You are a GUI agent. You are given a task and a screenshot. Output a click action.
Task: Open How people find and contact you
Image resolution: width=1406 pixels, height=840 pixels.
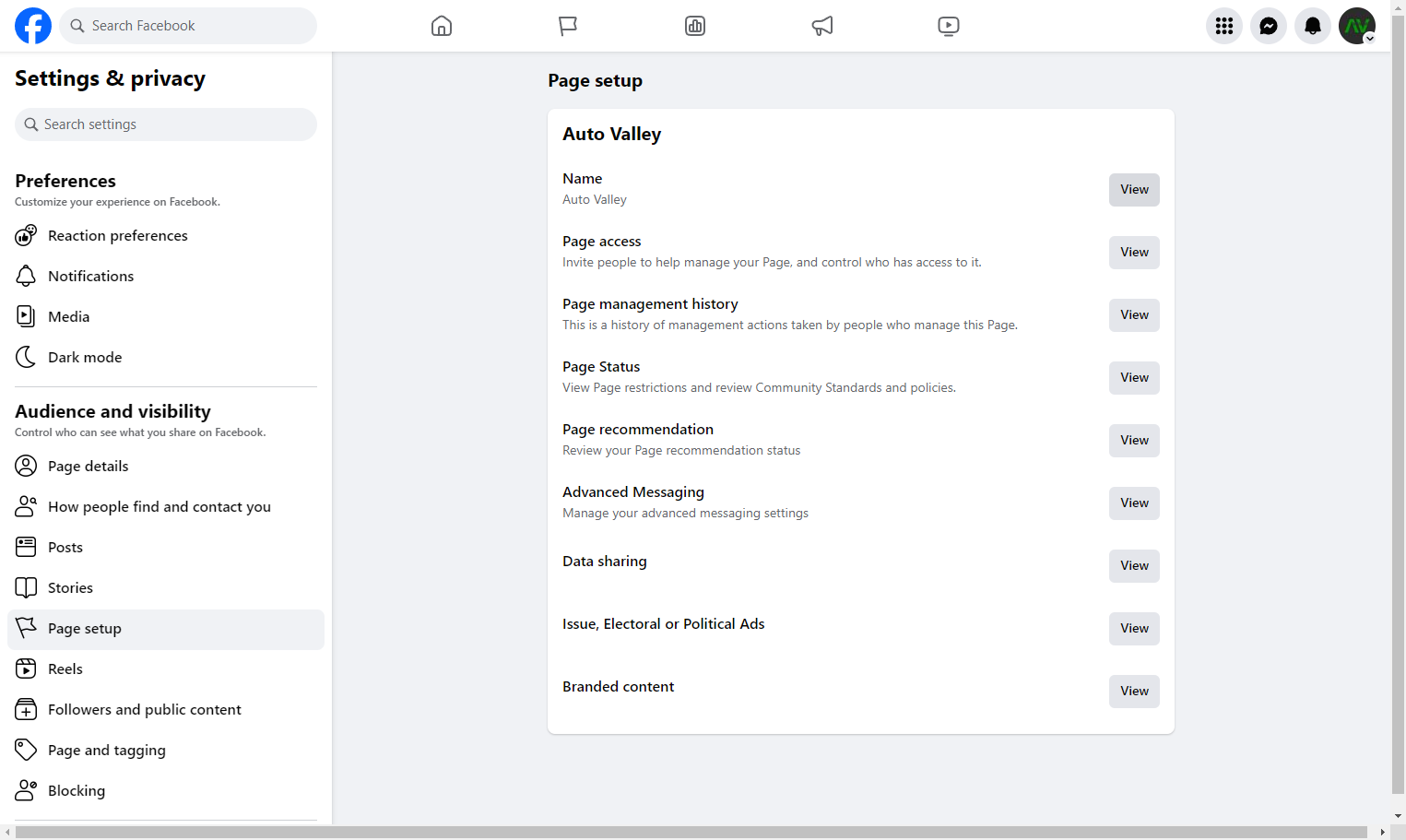166,506
